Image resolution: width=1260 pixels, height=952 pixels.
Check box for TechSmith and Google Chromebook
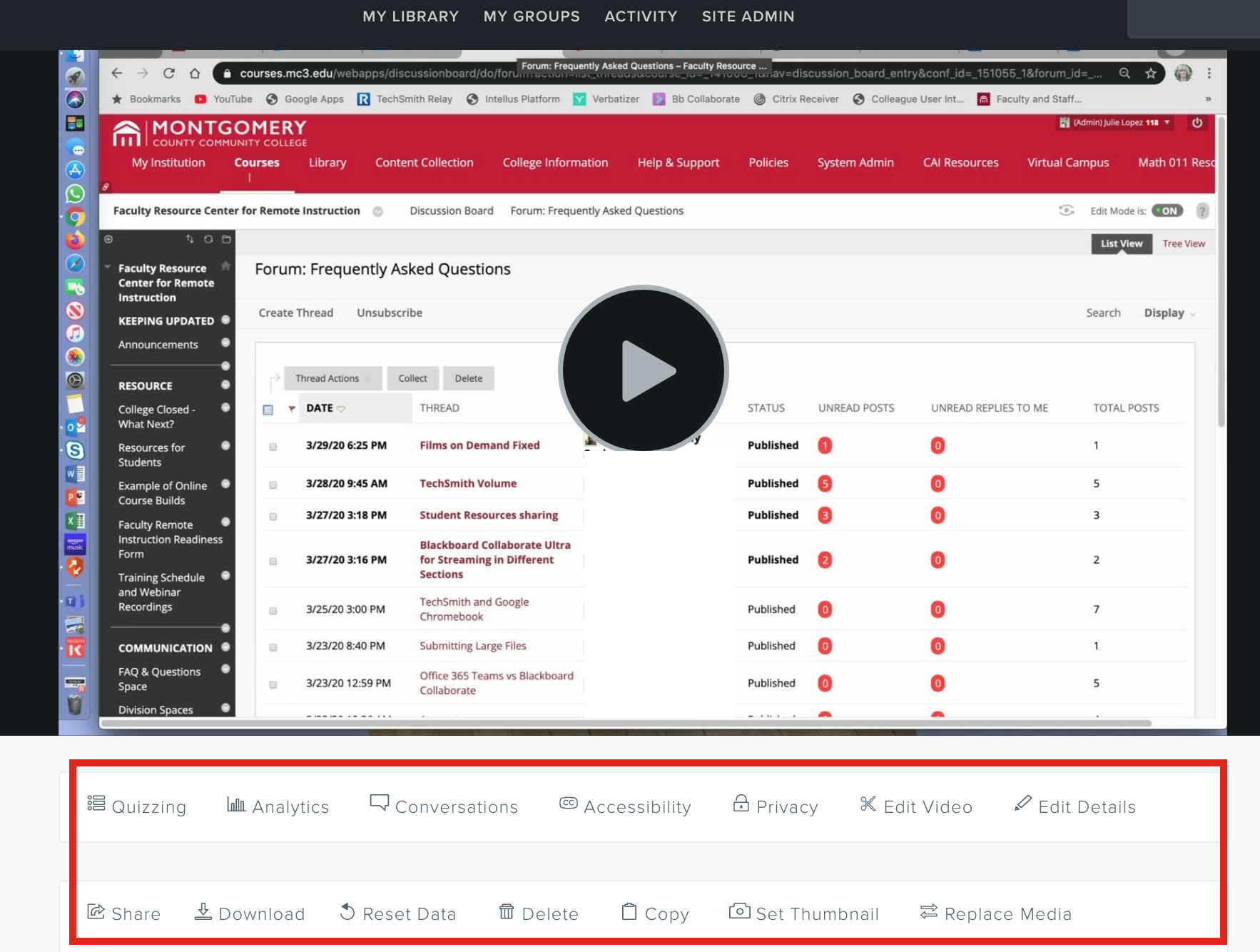pyautogui.click(x=273, y=611)
